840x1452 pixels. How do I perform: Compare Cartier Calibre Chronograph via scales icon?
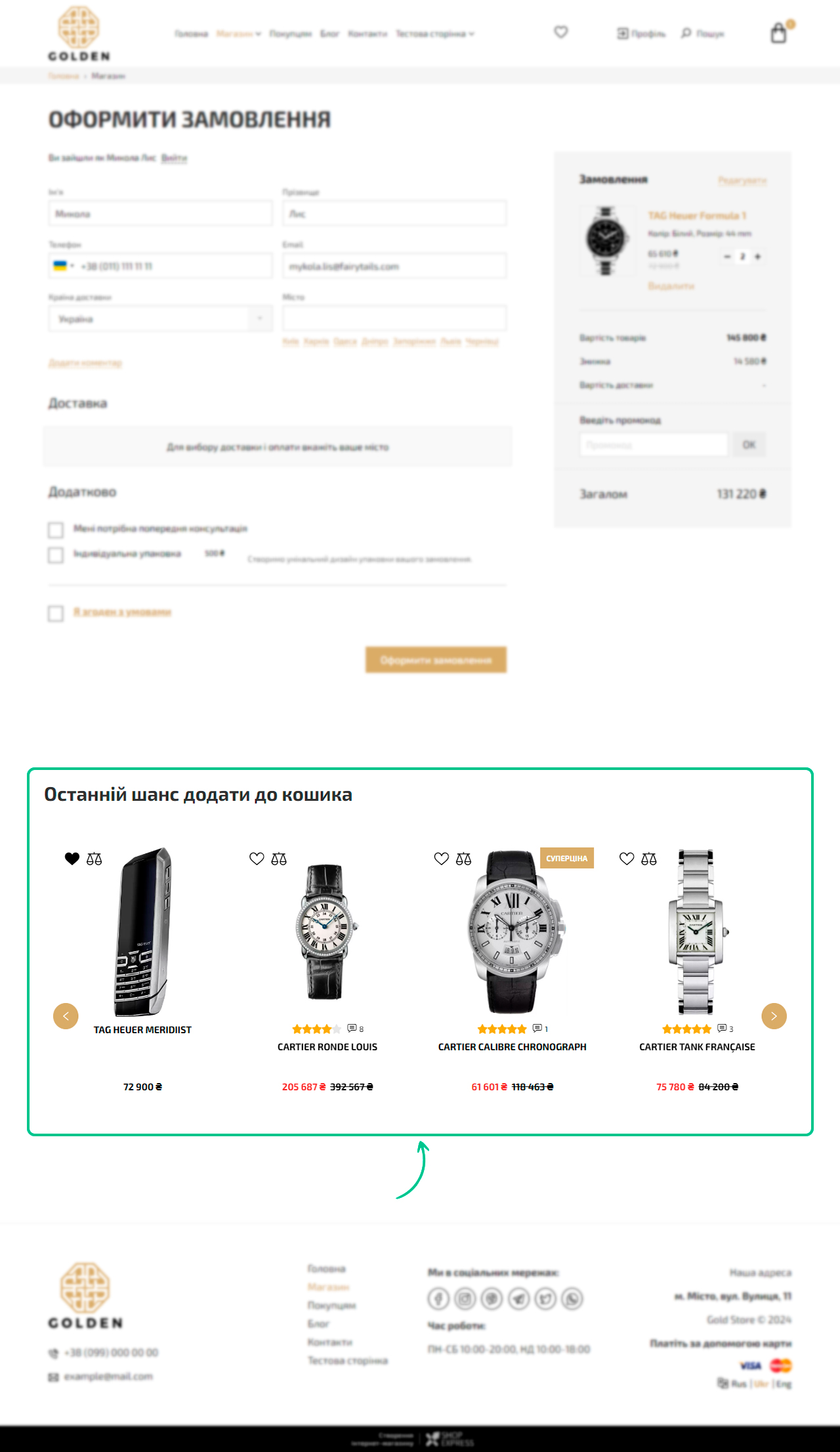point(463,859)
